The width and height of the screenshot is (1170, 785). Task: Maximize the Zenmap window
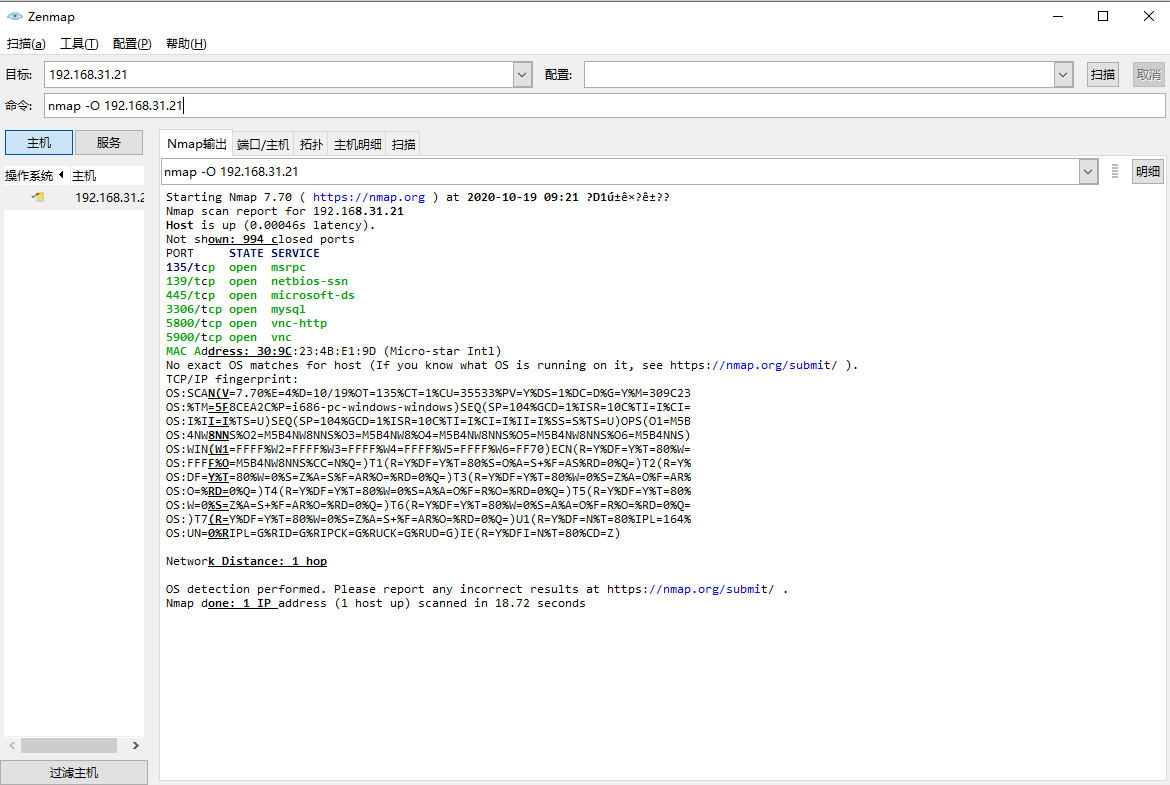1103,16
